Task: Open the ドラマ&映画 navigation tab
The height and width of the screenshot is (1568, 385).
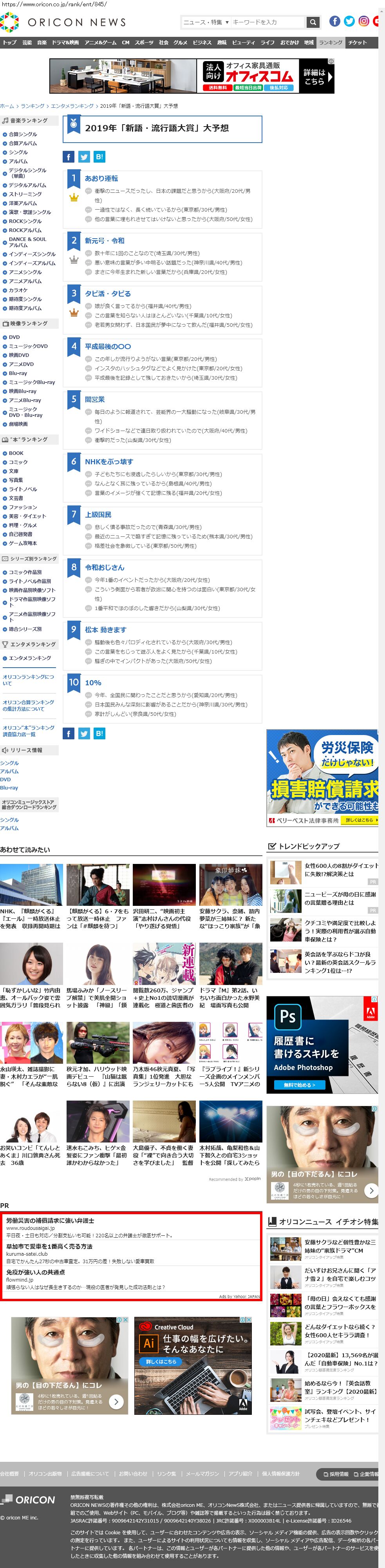Action: tap(65, 43)
